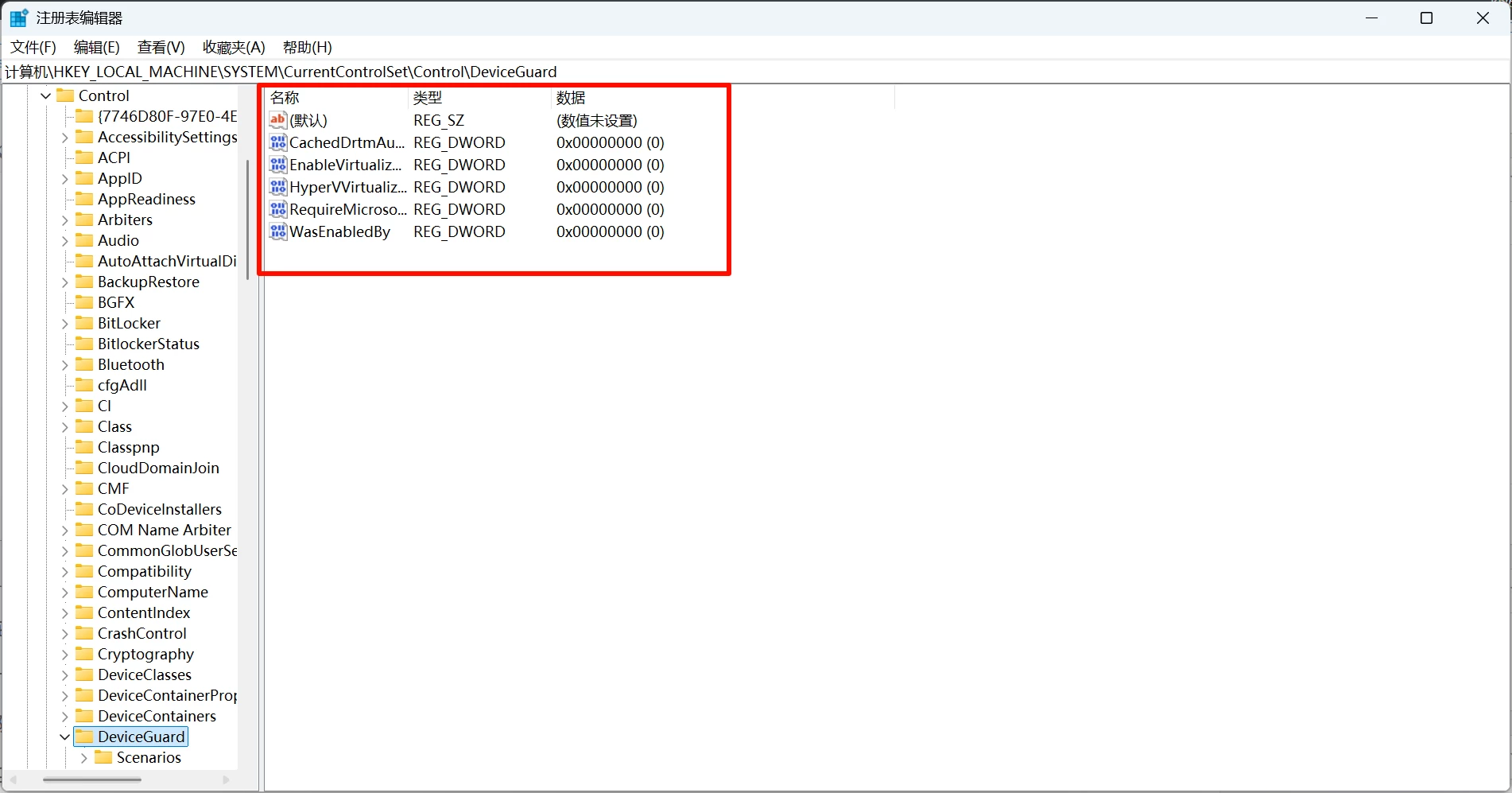The image size is (1512, 793).
Task: Click the BitLocker folder icon
Action: (x=84, y=323)
